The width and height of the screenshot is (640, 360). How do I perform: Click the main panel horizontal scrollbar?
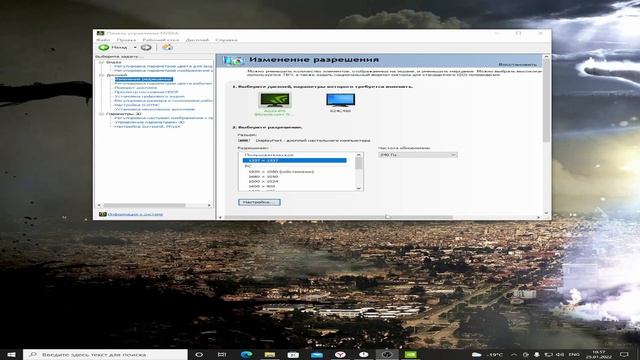(339, 217)
